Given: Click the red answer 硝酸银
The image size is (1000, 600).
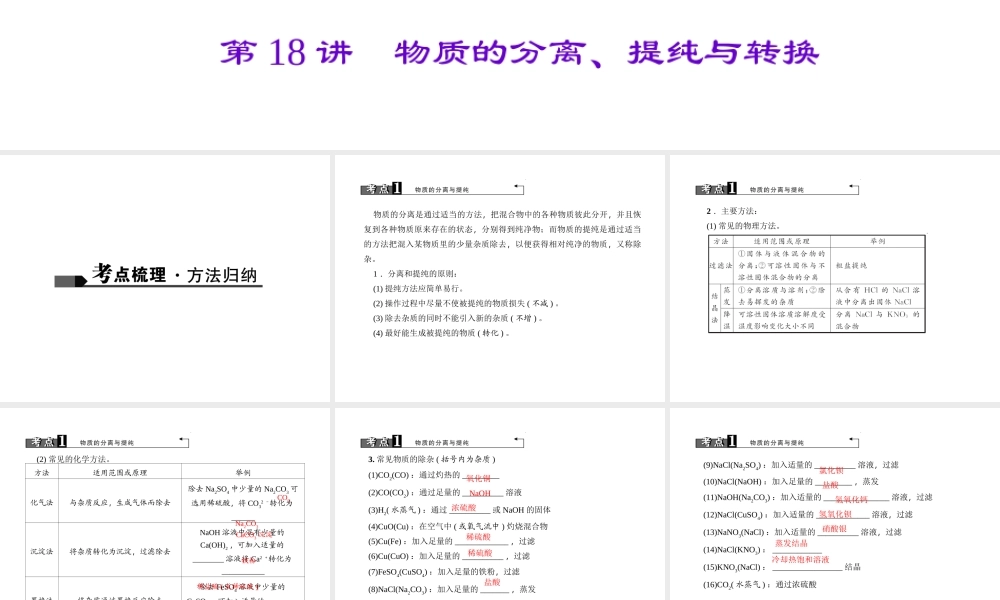Looking at the screenshot, I should tap(834, 529).
